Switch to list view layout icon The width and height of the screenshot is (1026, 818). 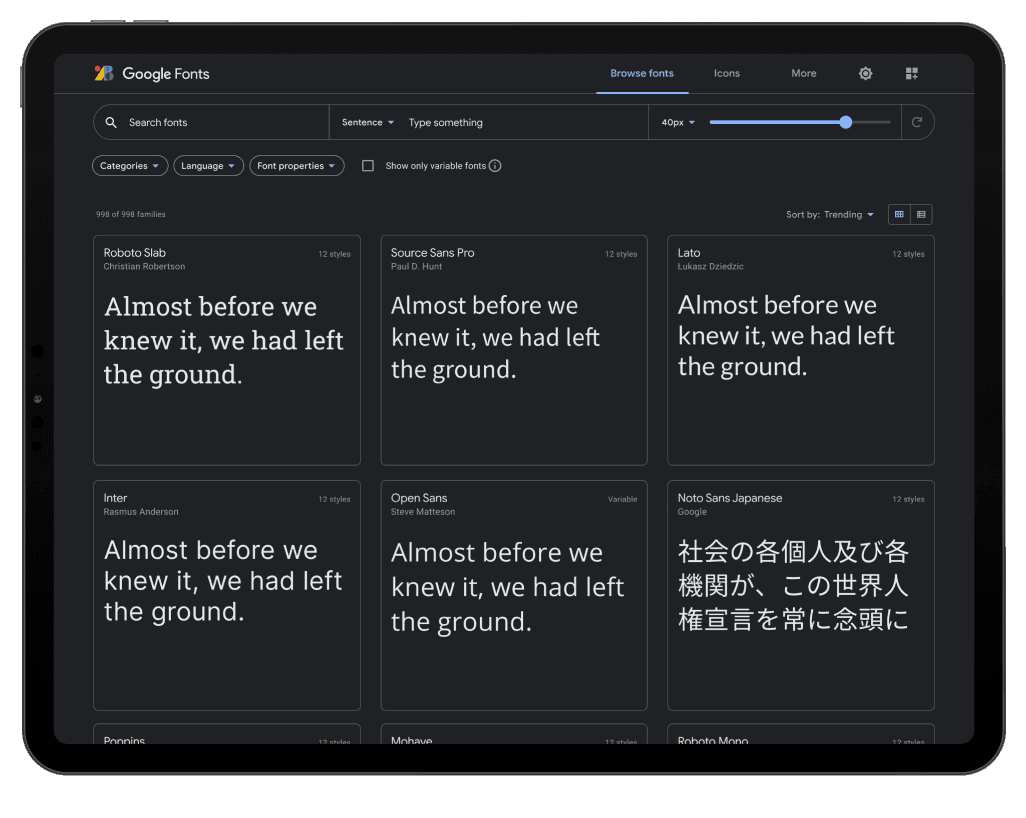pos(921,214)
